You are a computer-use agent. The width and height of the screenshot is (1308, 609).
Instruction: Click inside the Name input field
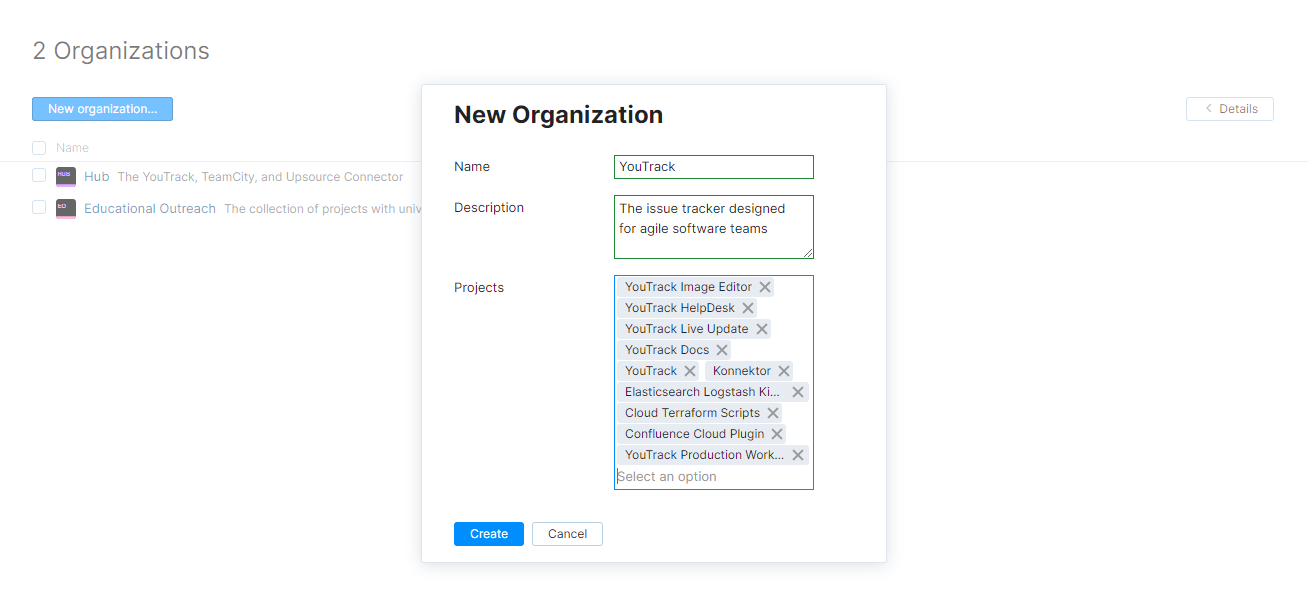point(713,166)
